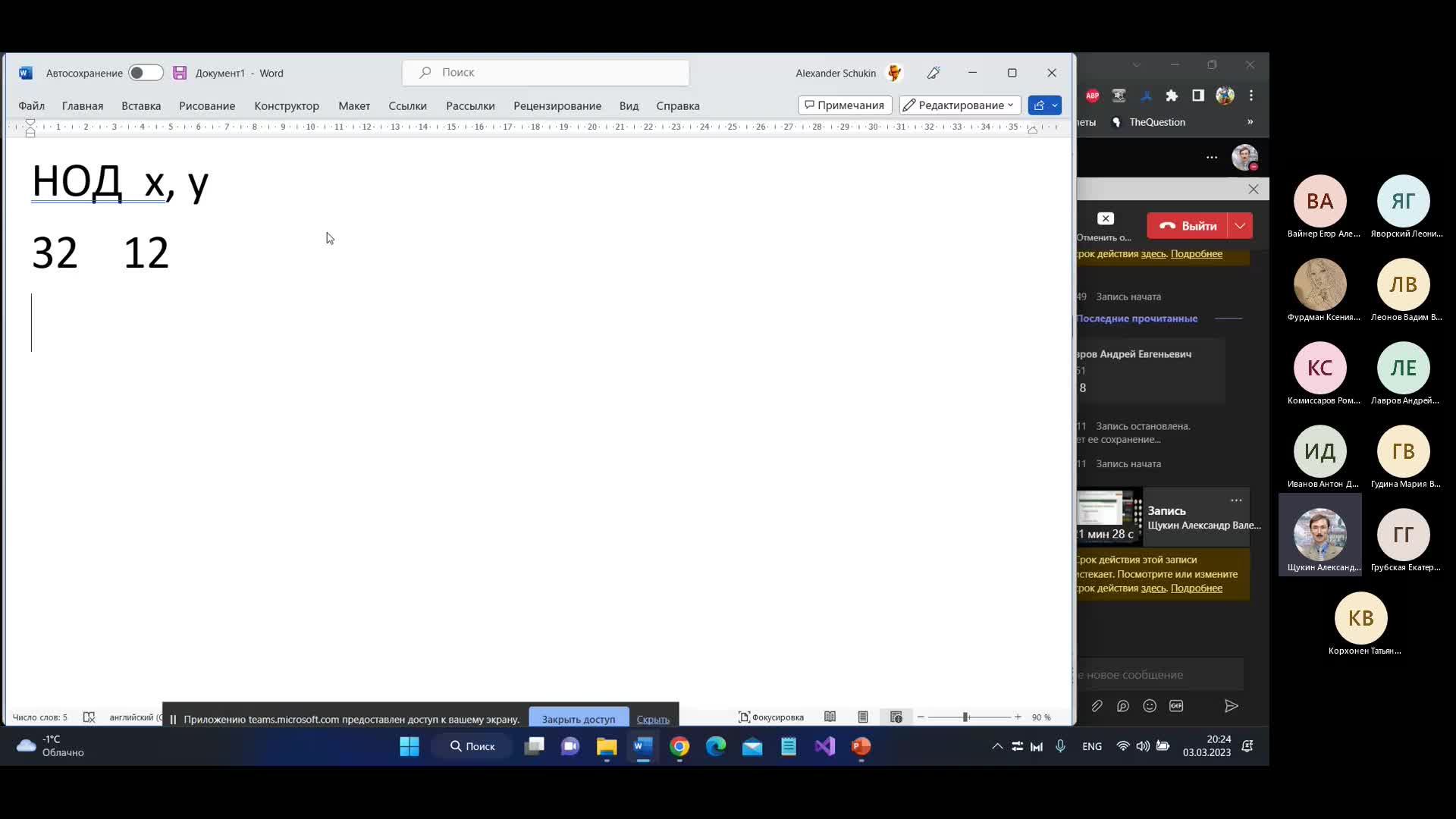Click the red Выйти leave button

1188,226
